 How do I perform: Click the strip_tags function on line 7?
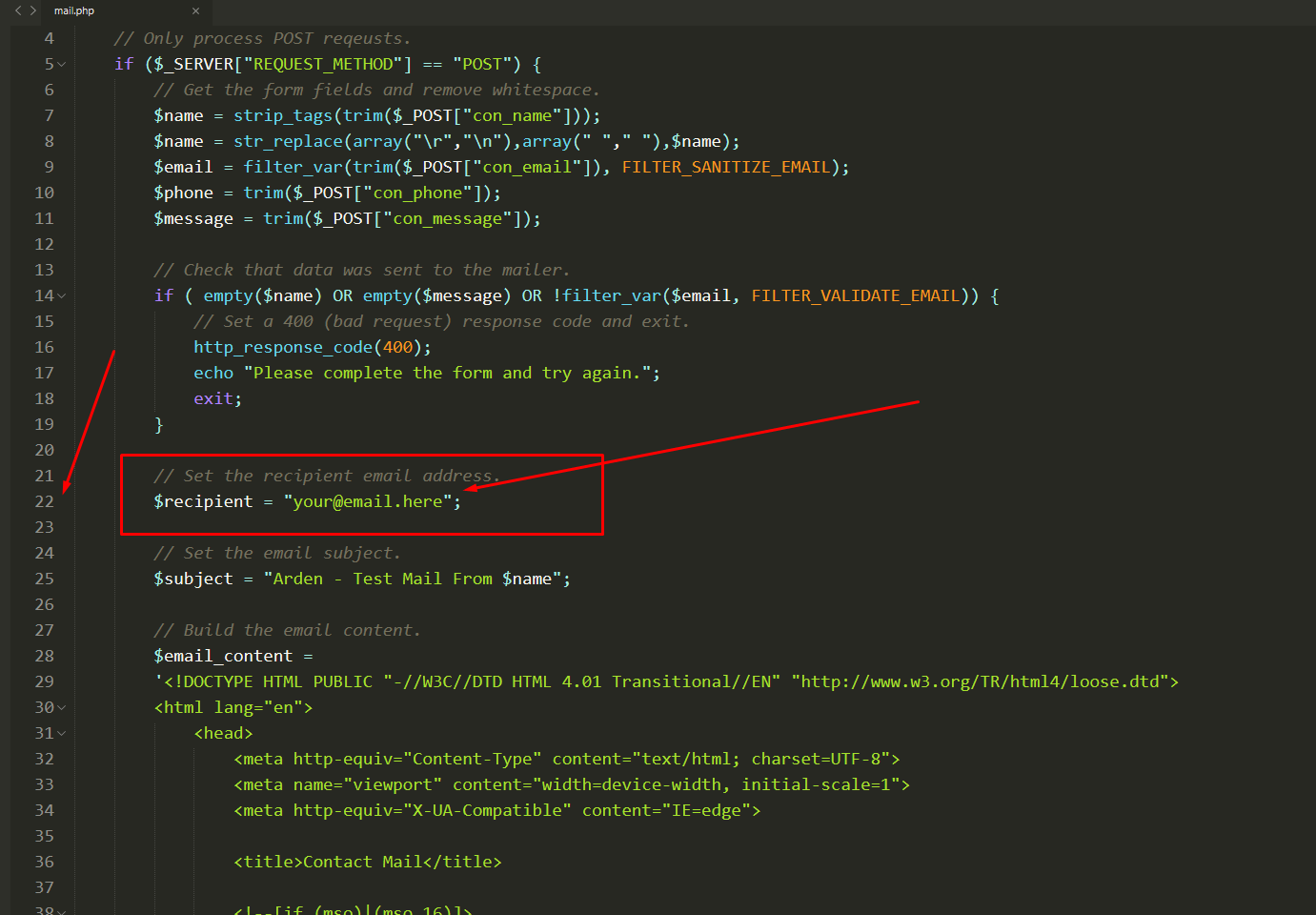283,115
